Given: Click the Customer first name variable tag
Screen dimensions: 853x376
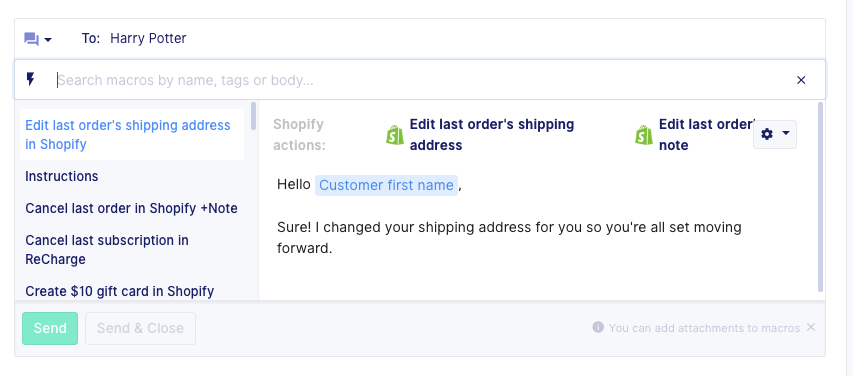Looking at the screenshot, I should tap(386, 185).
